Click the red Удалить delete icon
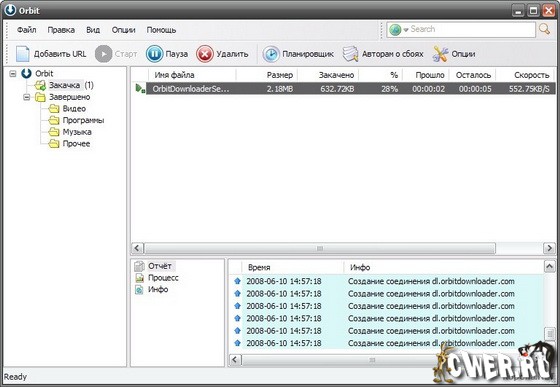Image resolution: width=560 pixels, height=387 pixels. pos(205,54)
